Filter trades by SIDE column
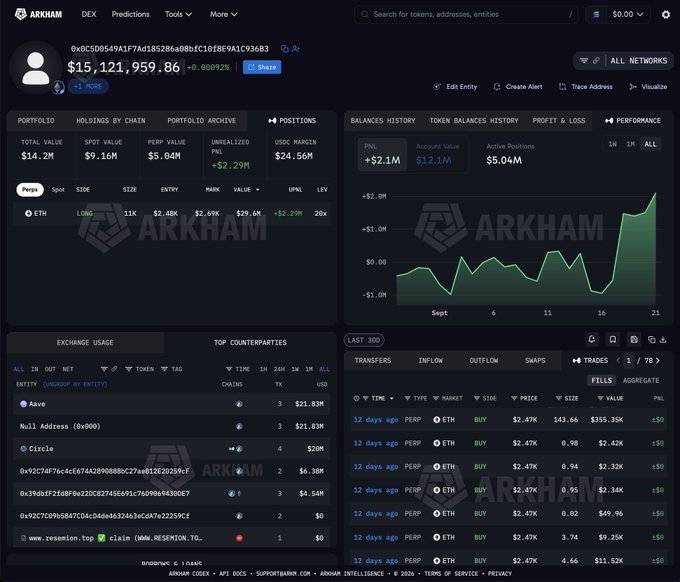 [x=477, y=398]
